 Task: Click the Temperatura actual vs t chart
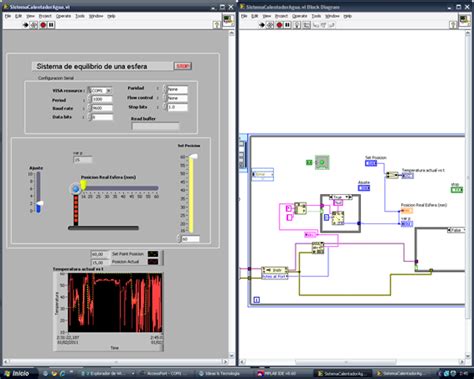click(115, 302)
